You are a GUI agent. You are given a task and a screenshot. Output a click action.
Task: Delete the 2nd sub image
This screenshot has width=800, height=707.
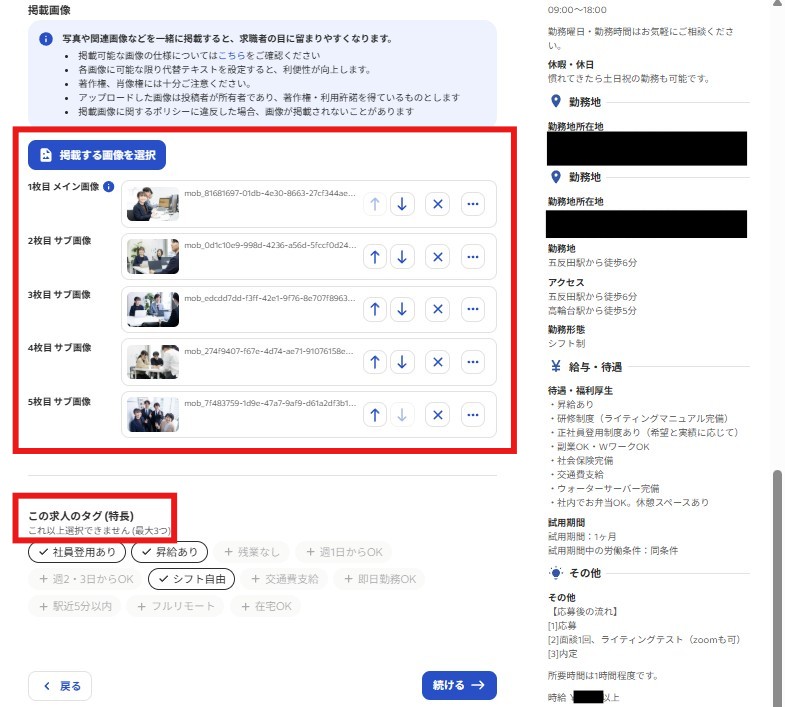(437, 257)
